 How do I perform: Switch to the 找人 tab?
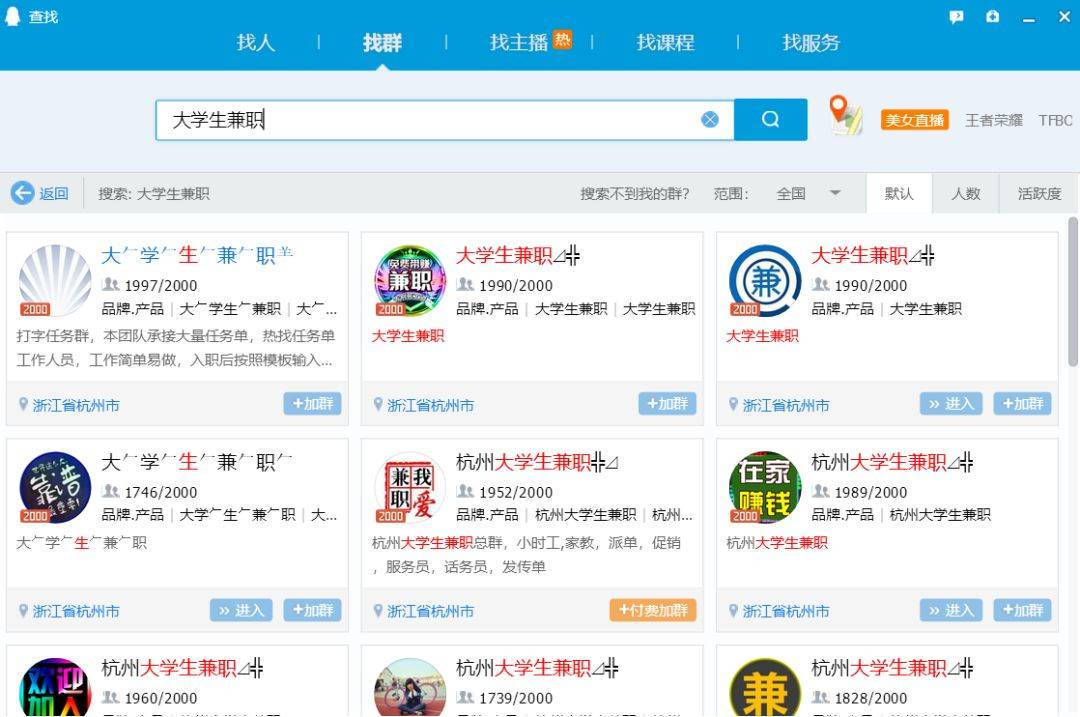click(256, 43)
